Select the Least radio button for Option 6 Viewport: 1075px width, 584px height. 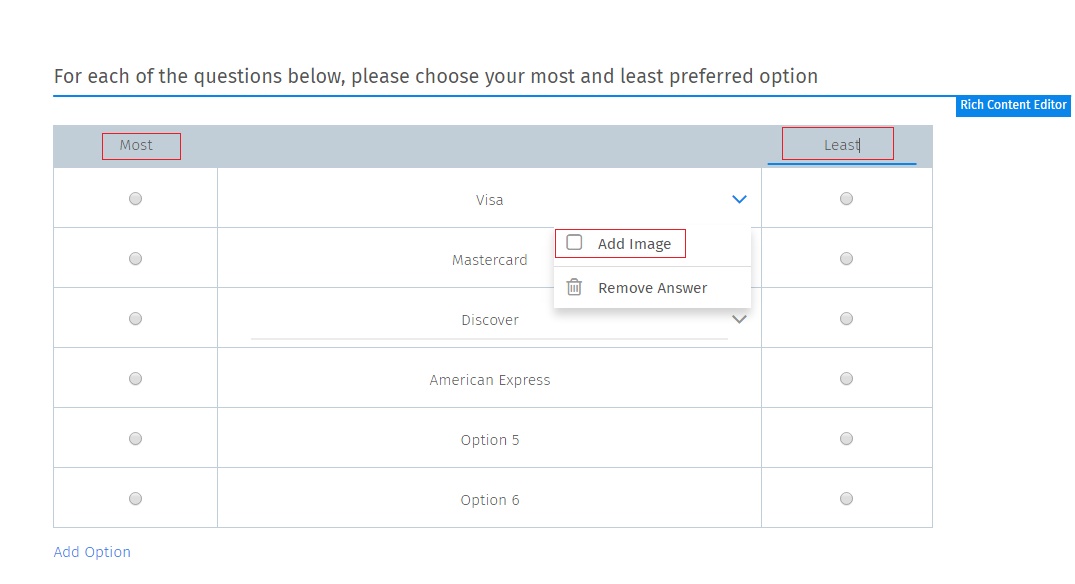pyautogui.click(x=846, y=498)
